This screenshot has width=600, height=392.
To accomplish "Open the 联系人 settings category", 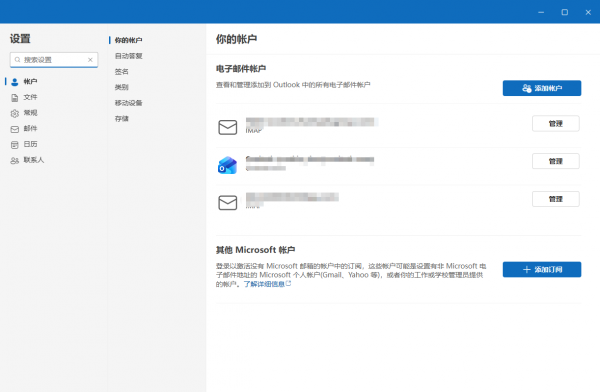I will point(28,160).
